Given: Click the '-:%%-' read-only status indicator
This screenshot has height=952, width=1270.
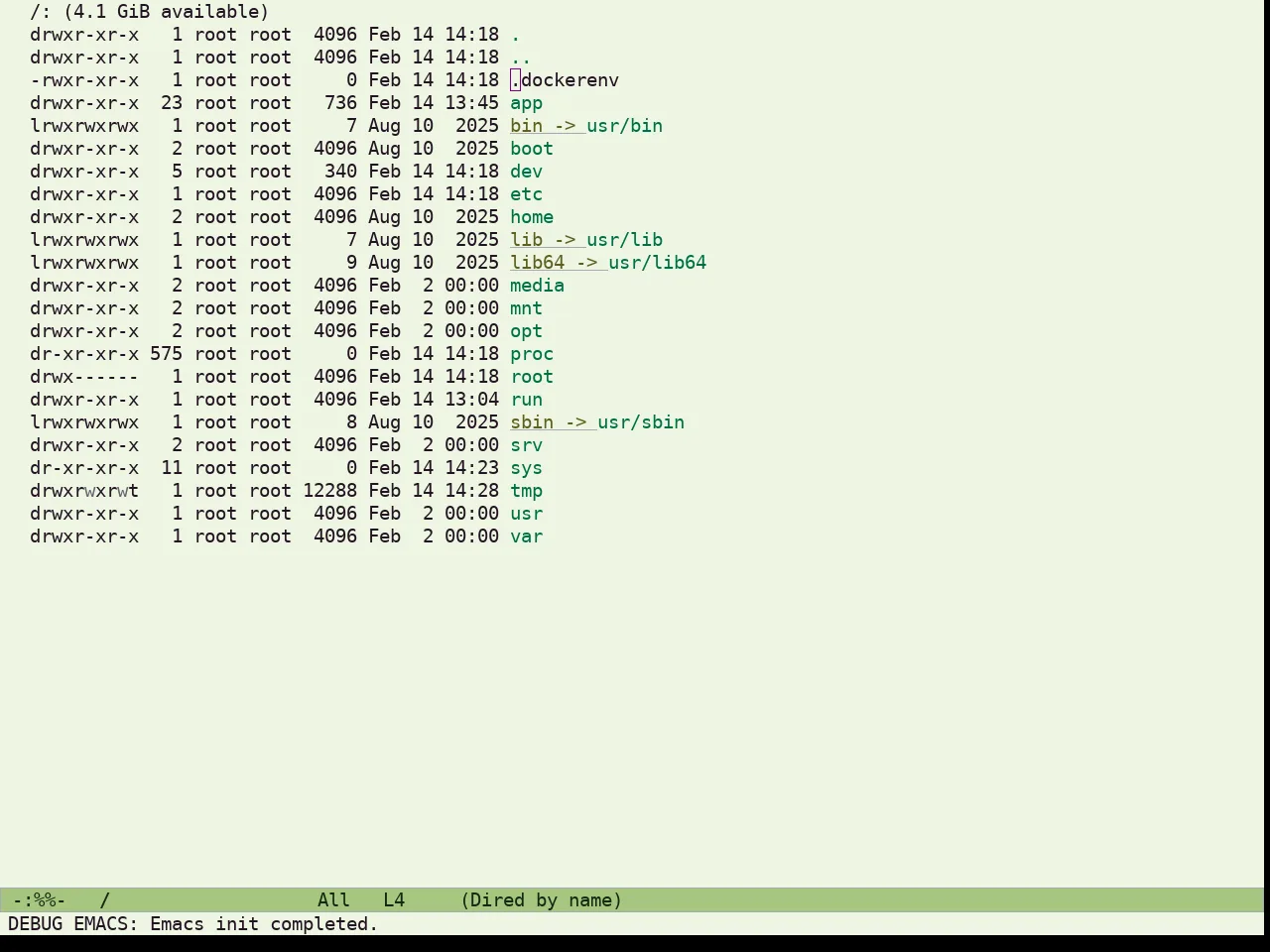Looking at the screenshot, I should (x=40, y=900).
